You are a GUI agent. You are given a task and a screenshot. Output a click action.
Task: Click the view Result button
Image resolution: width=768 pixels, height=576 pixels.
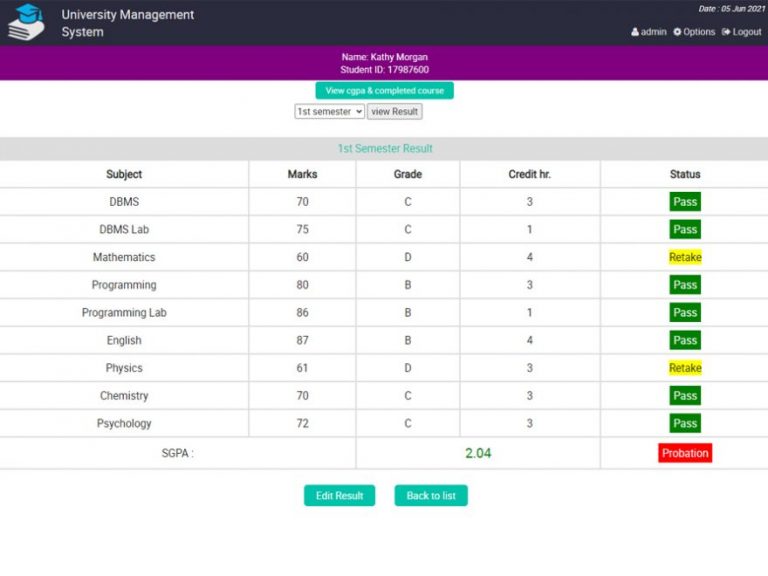coord(395,112)
